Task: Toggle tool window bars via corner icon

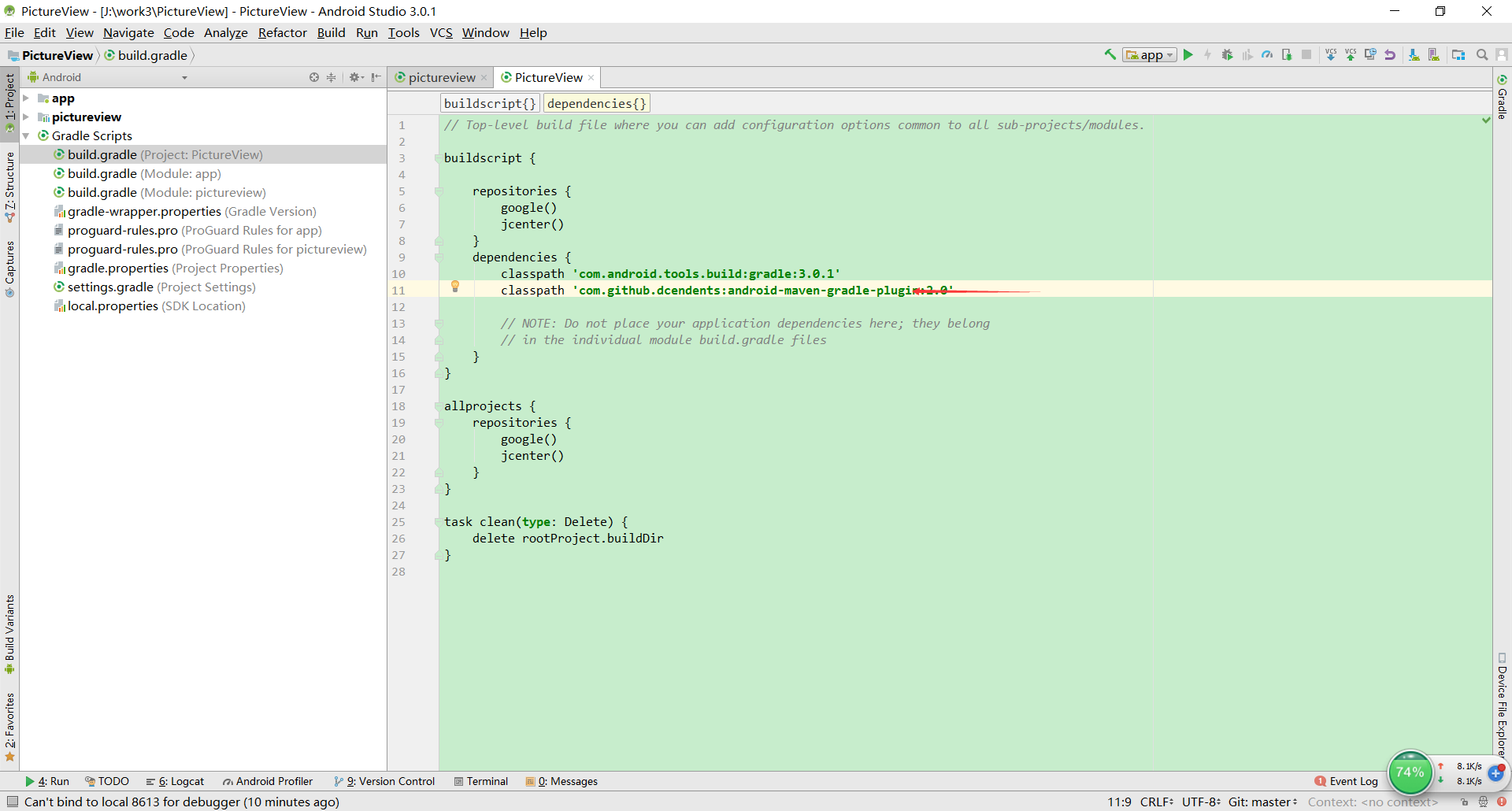Action: coord(12,802)
